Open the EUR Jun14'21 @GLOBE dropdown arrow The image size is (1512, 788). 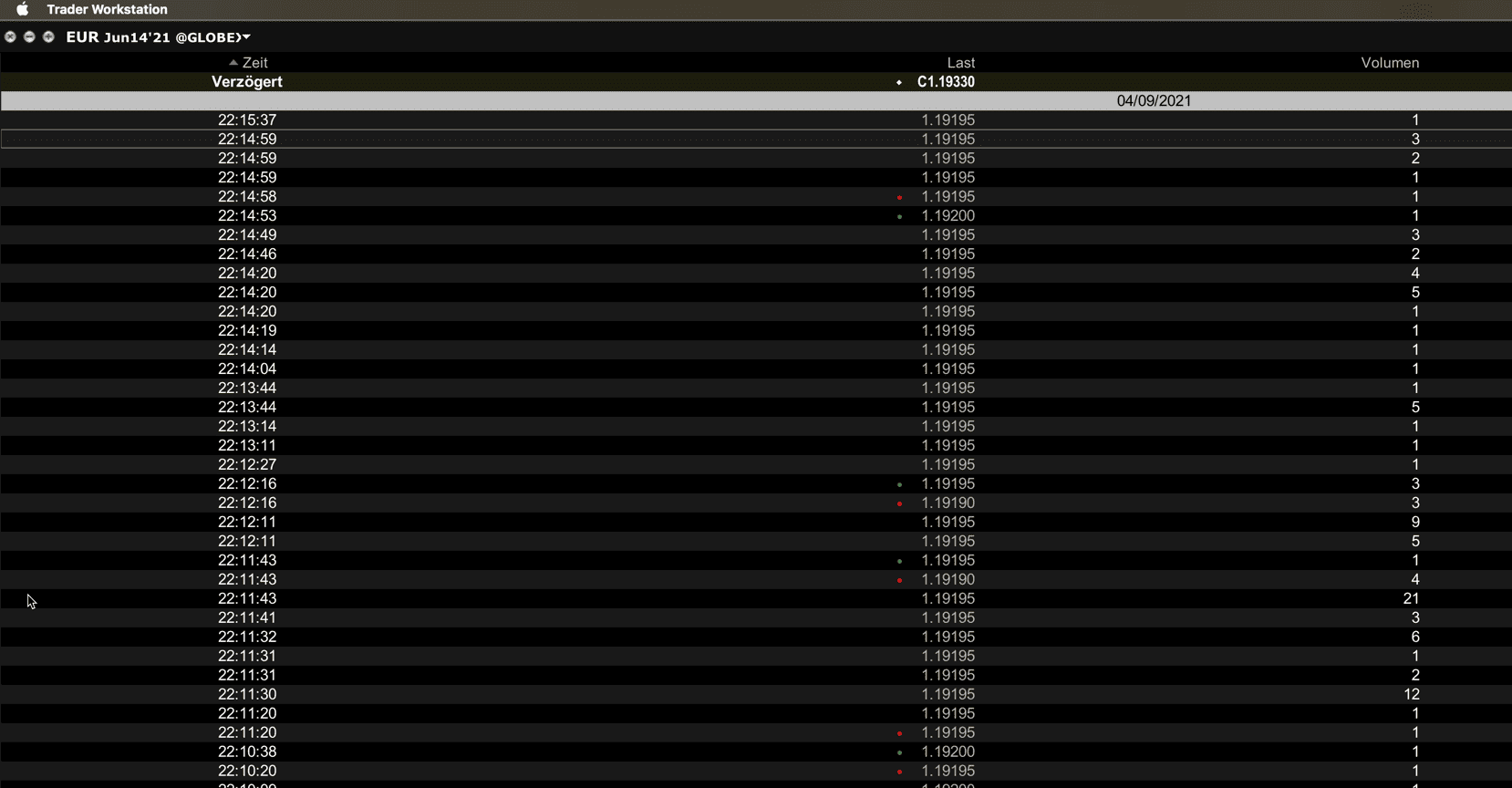[246, 37]
